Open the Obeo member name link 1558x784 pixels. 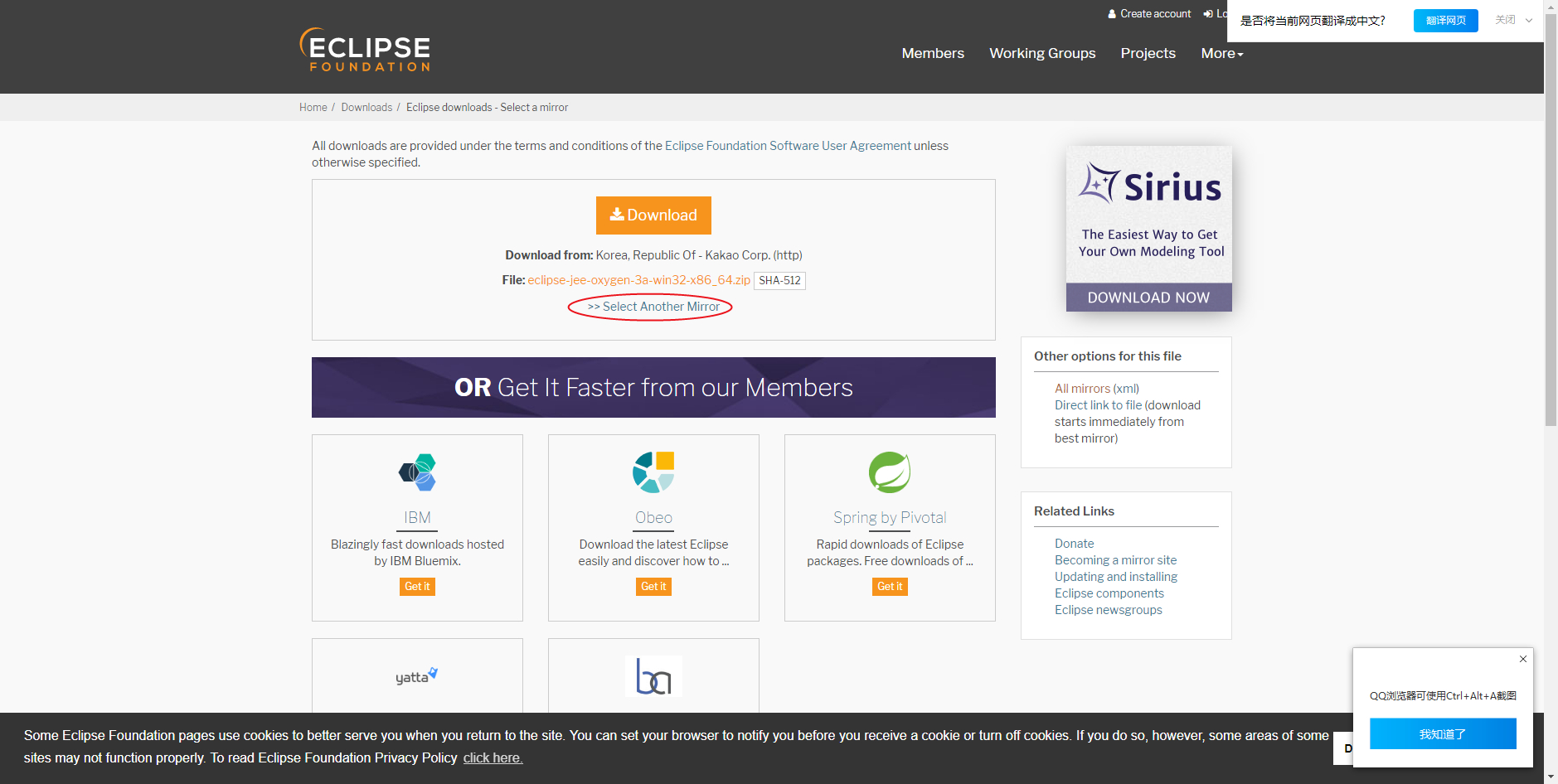click(x=653, y=518)
